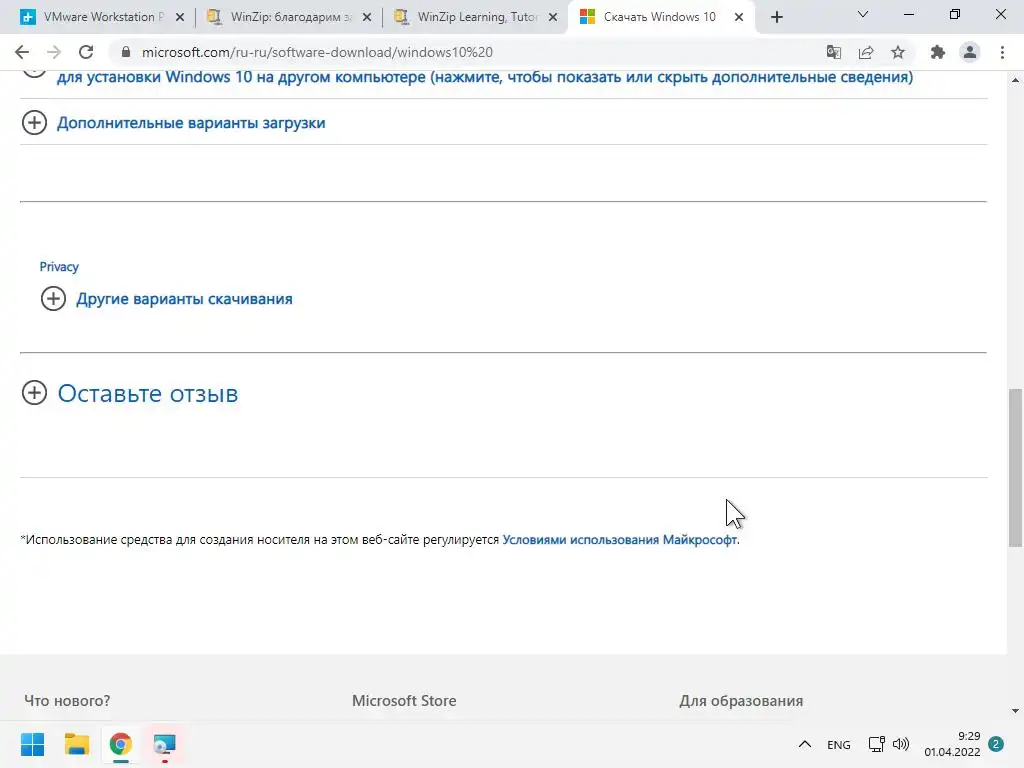
Task: Click the Оставьте отзыв heading
Action: [x=148, y=393]
